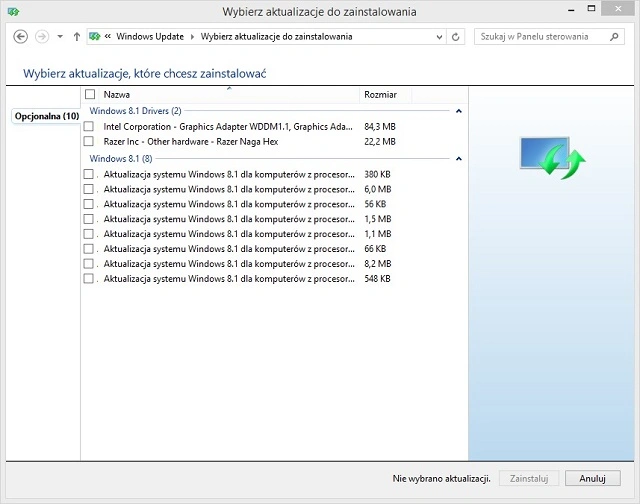Image resolution: width=640 pixels, height=504 pixels.
Task: Collapse the Windows 8.1 (8) group
Action: coord(458,159)
